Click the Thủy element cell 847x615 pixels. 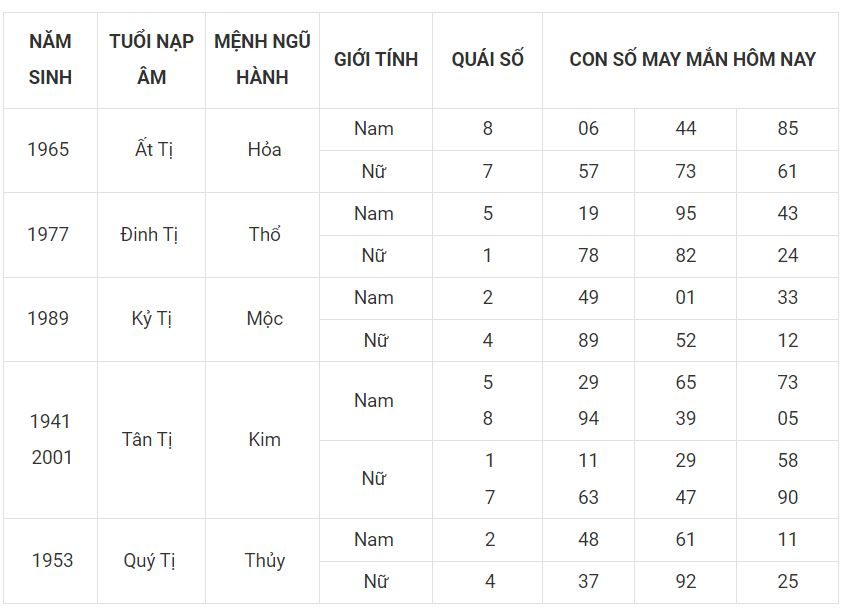pos(264,560)
